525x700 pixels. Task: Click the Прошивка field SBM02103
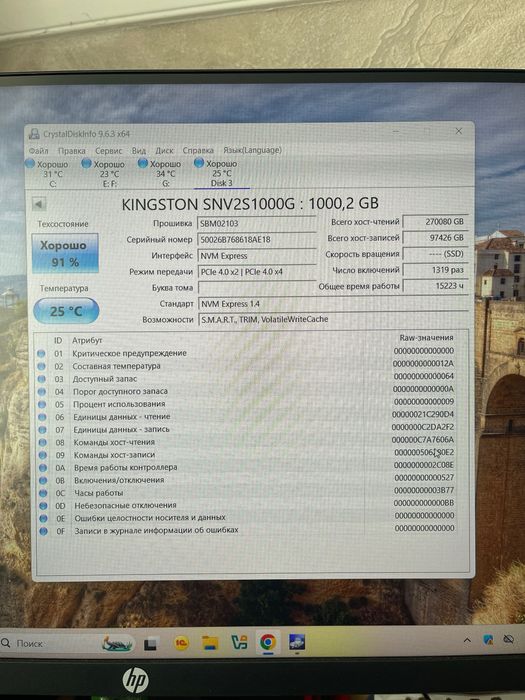256,223
